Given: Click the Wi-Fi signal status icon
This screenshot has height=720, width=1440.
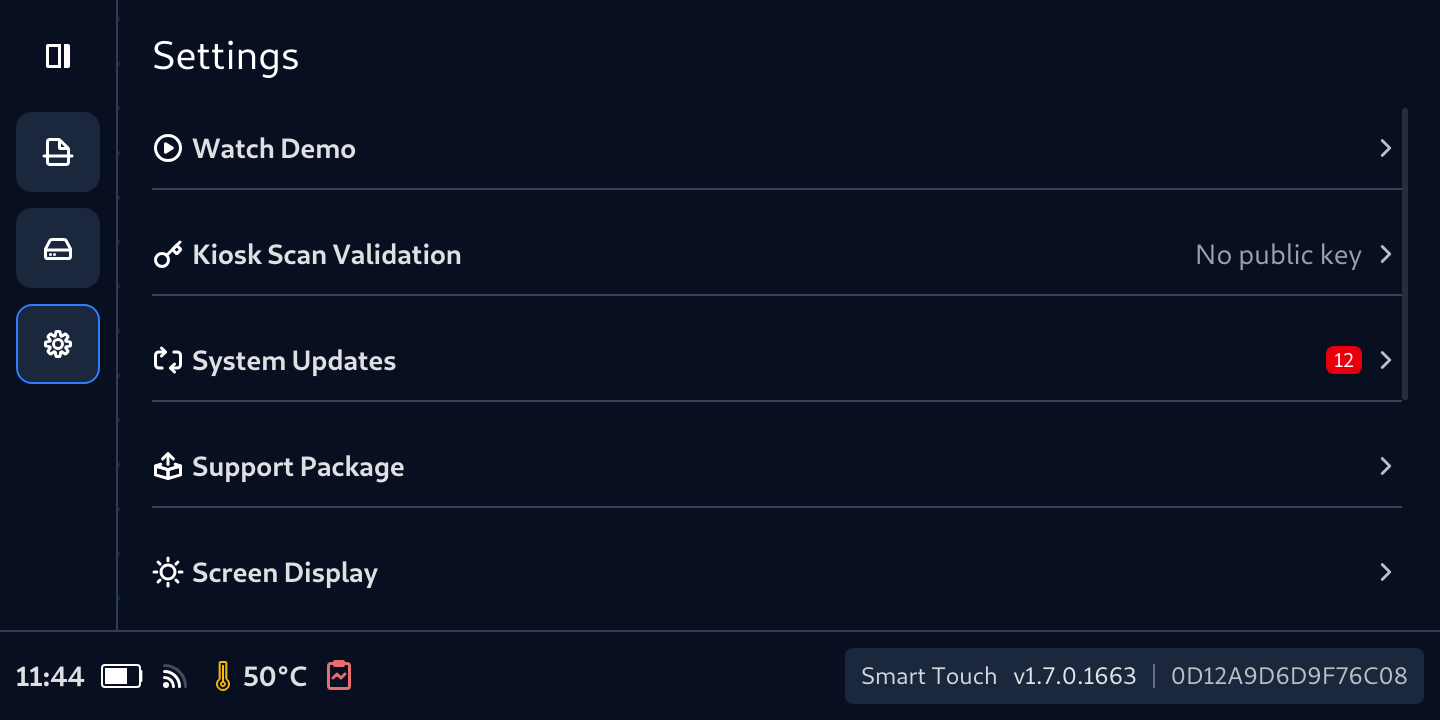Looking at the screenshot, I should (175, 678).
